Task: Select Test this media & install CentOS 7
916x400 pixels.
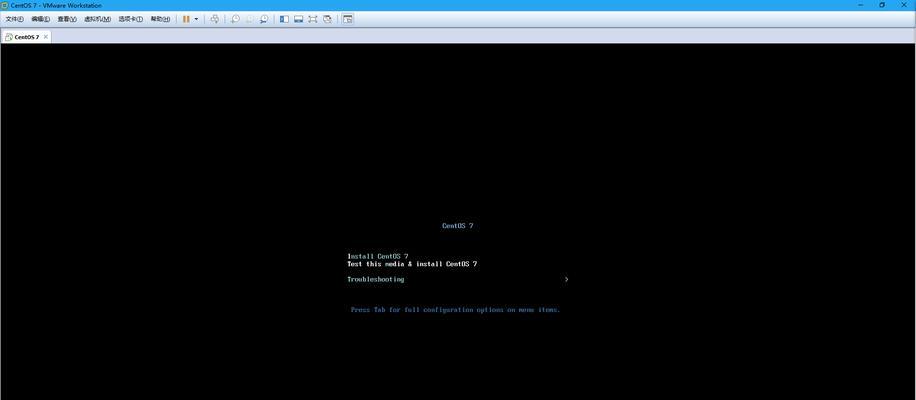Action: pos(412,264)
